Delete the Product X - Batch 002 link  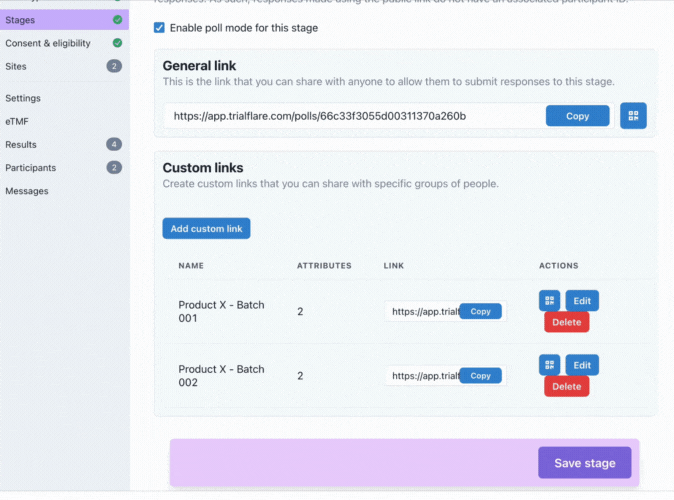click(x=566, y=386)
